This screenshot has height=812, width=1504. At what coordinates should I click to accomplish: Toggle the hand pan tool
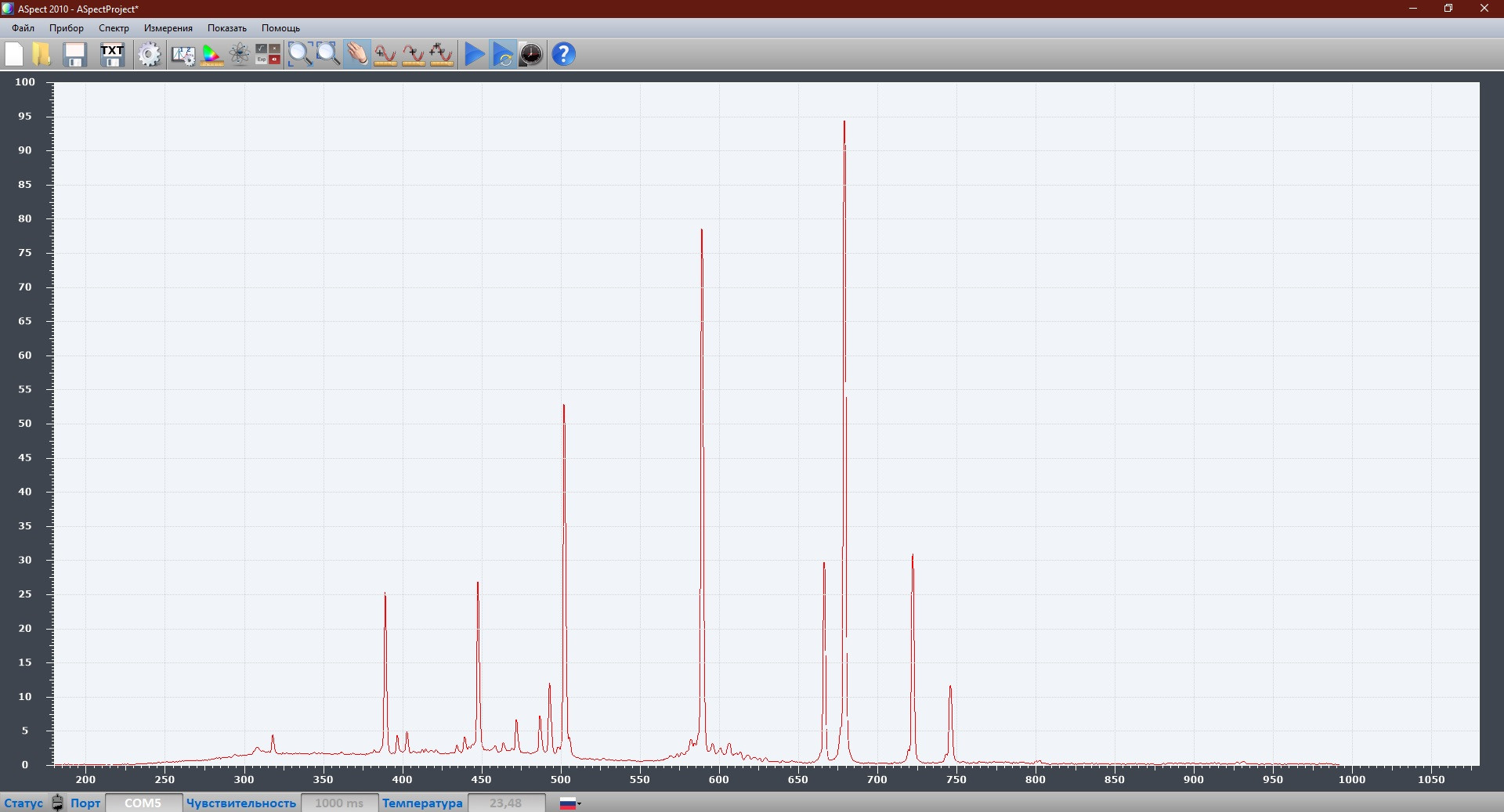(x=356, y=54)
